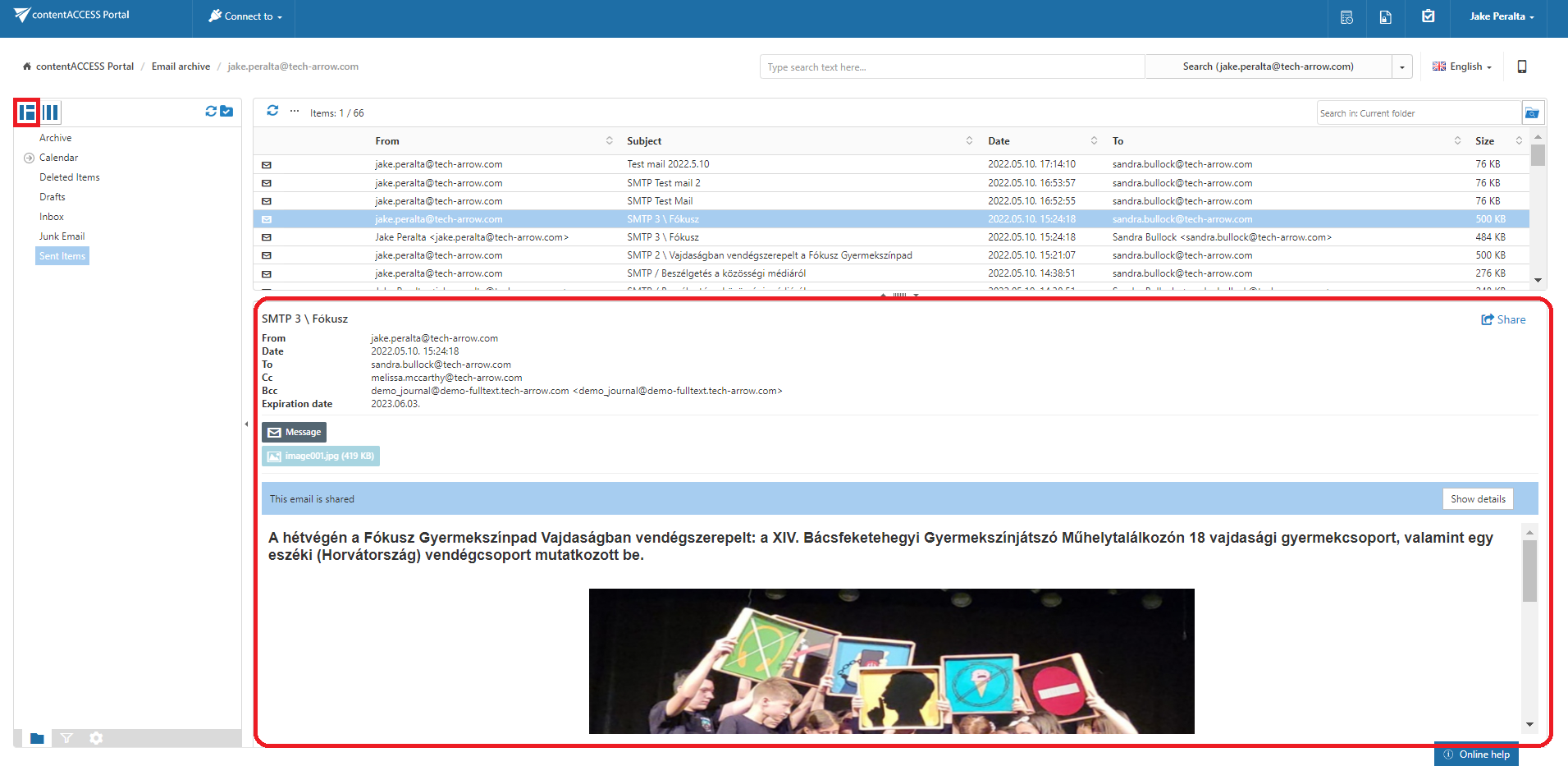Screen dimensions: 1568x766
Task: Click the locked document icon in header
Action: 1386,17
